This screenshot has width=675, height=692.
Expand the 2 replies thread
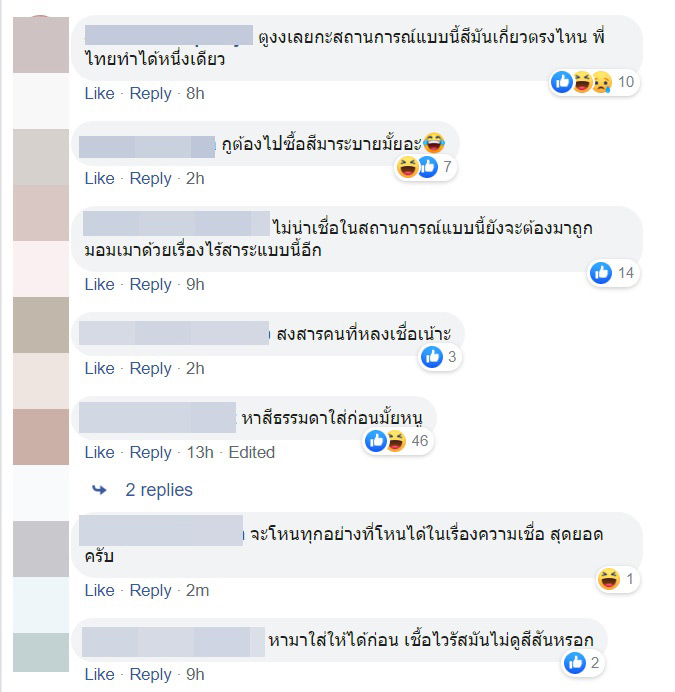159,490
